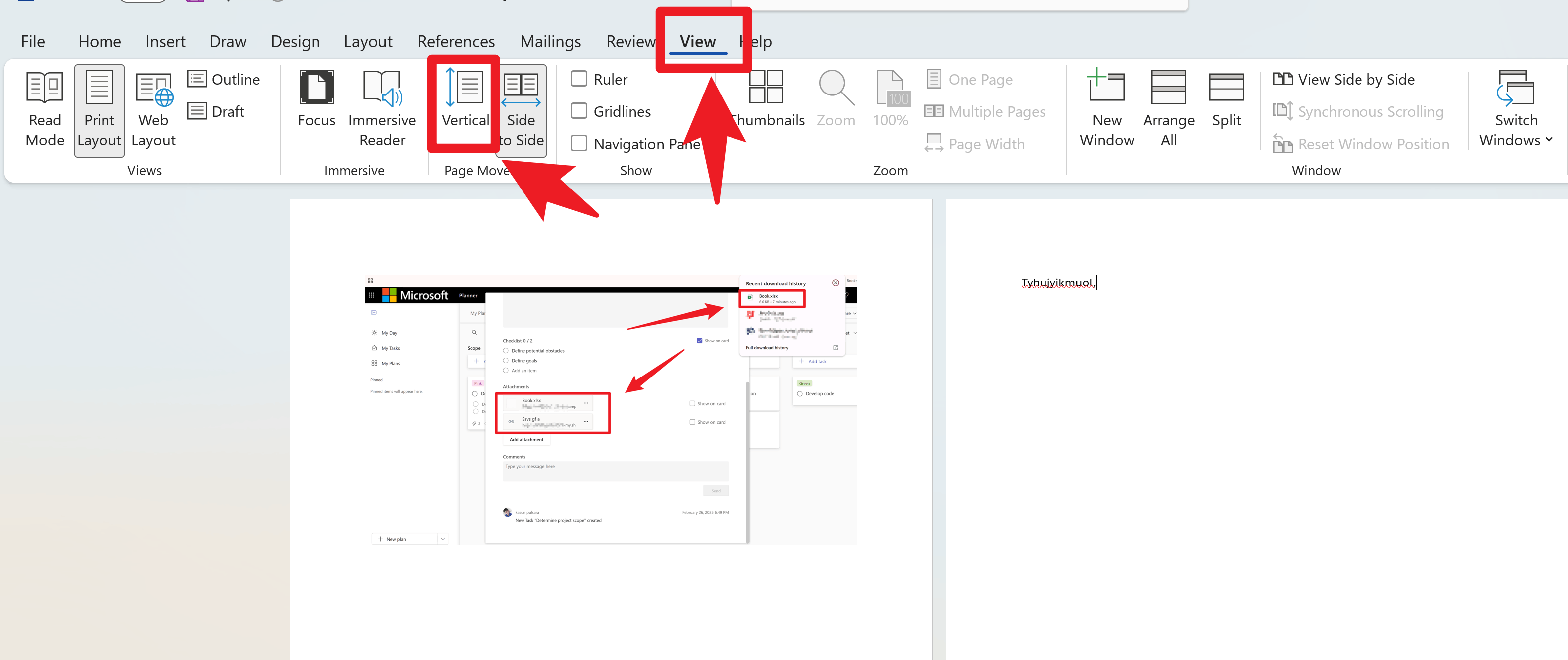The image size is (1568, 660).
Task: Toggle the Gridlines checkbox
Action: 579,111
